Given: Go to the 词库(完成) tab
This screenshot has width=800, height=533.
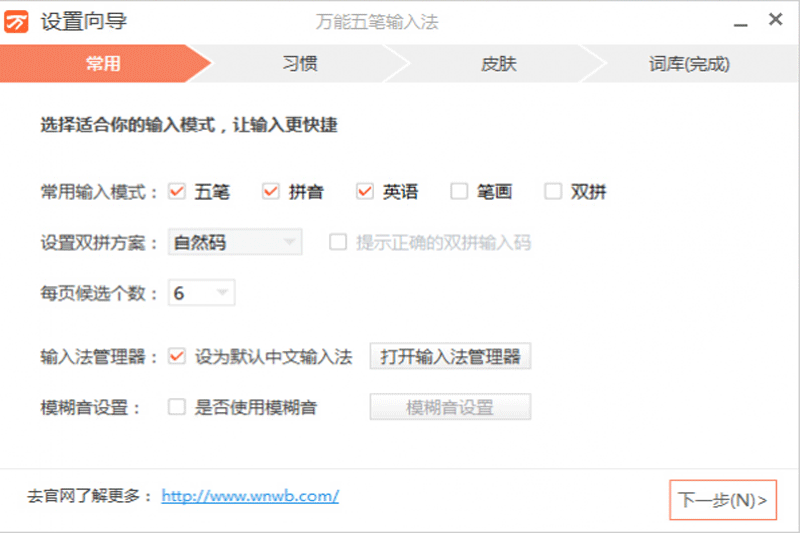Looking at the screenshot, I should [x=689, y=65].
